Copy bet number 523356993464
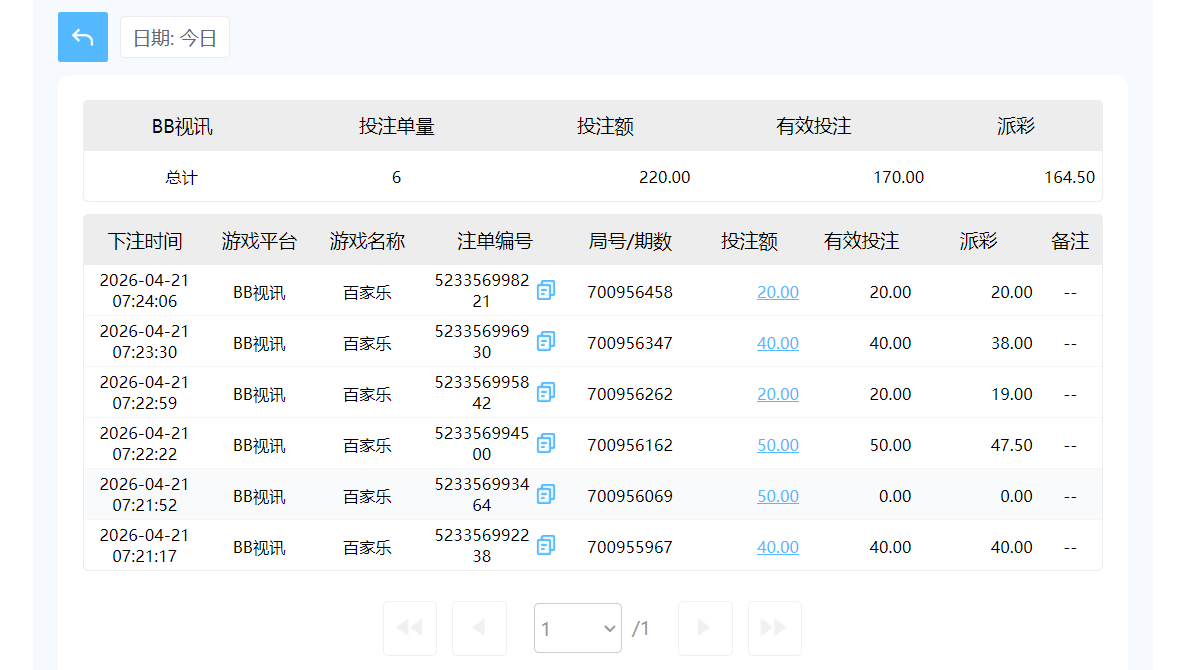The height and width of the screenshot is (670, 1192). (x=546, y=494)
